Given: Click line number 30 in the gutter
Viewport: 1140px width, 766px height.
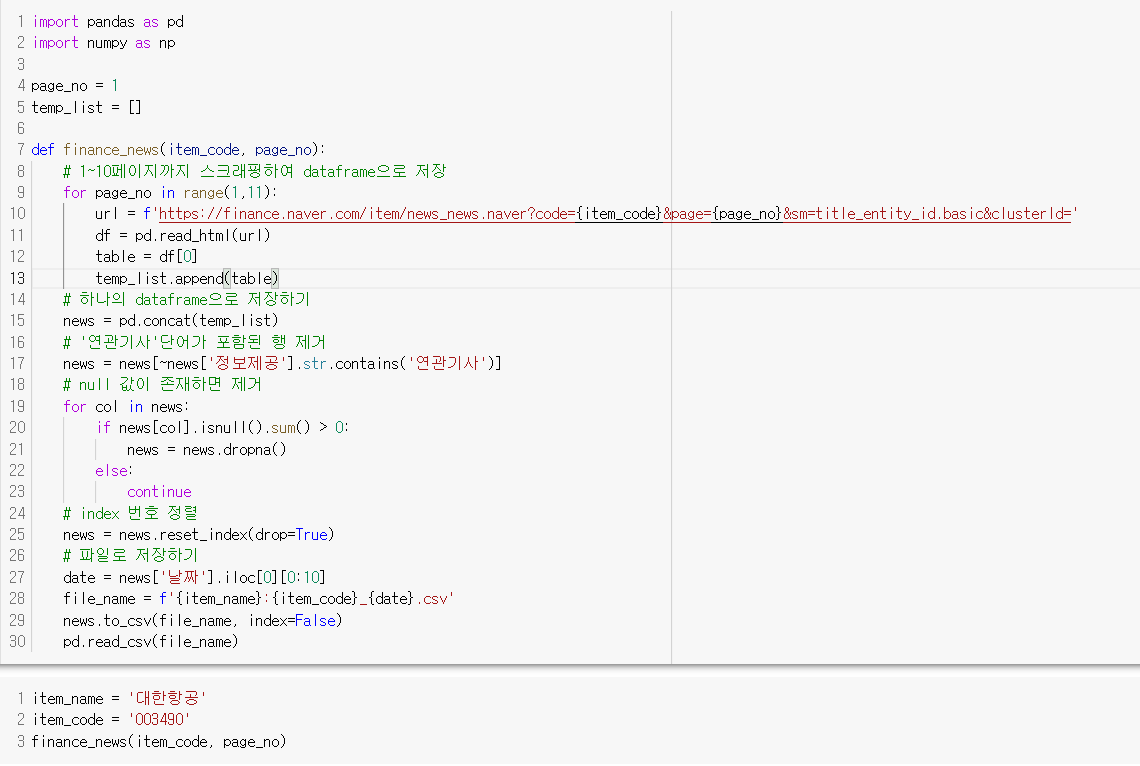Looking at the screenshot, I should (x=17, y=642).
